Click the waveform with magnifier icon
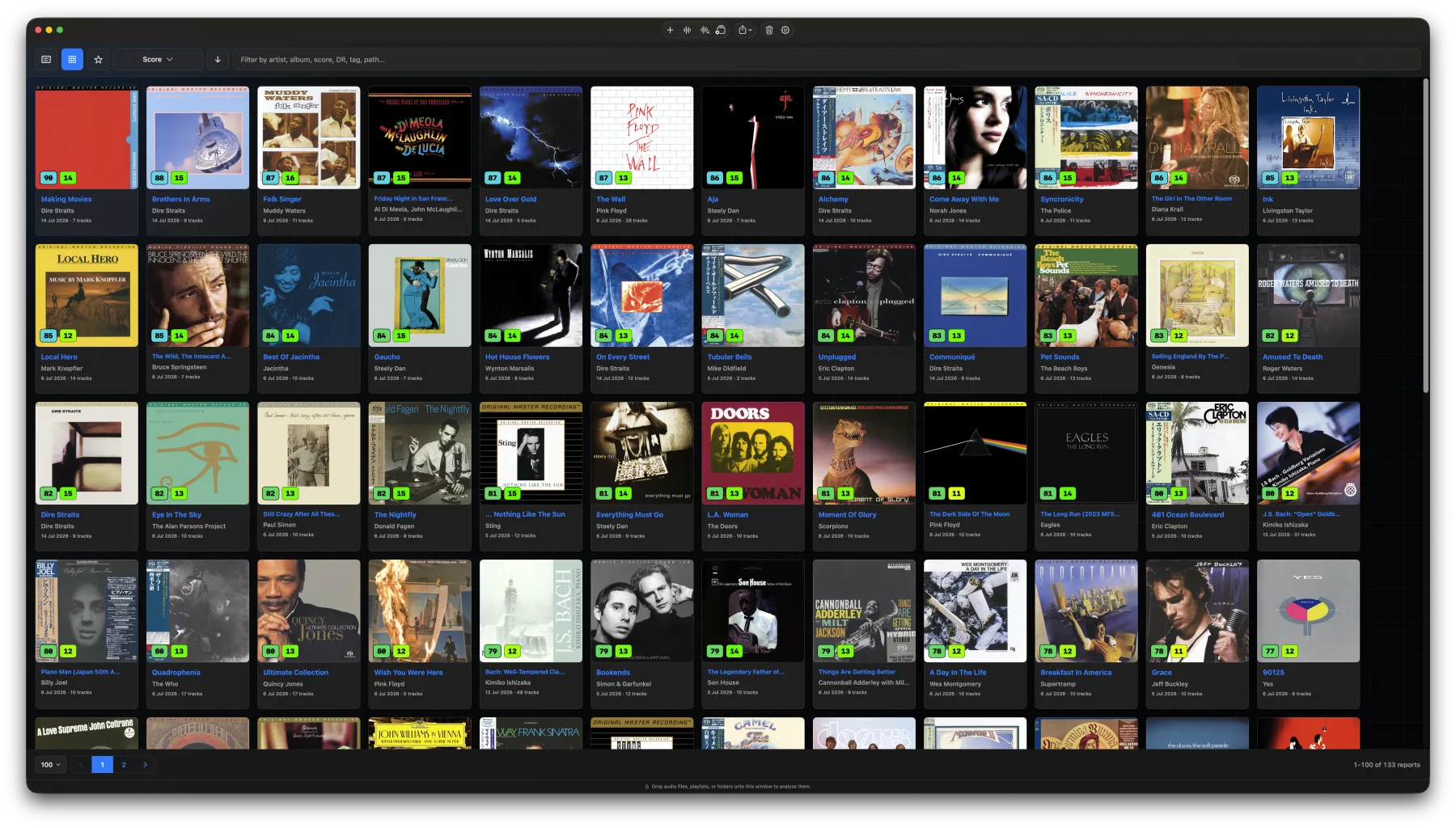The image size is (1456, 828). tap(704, 30)
